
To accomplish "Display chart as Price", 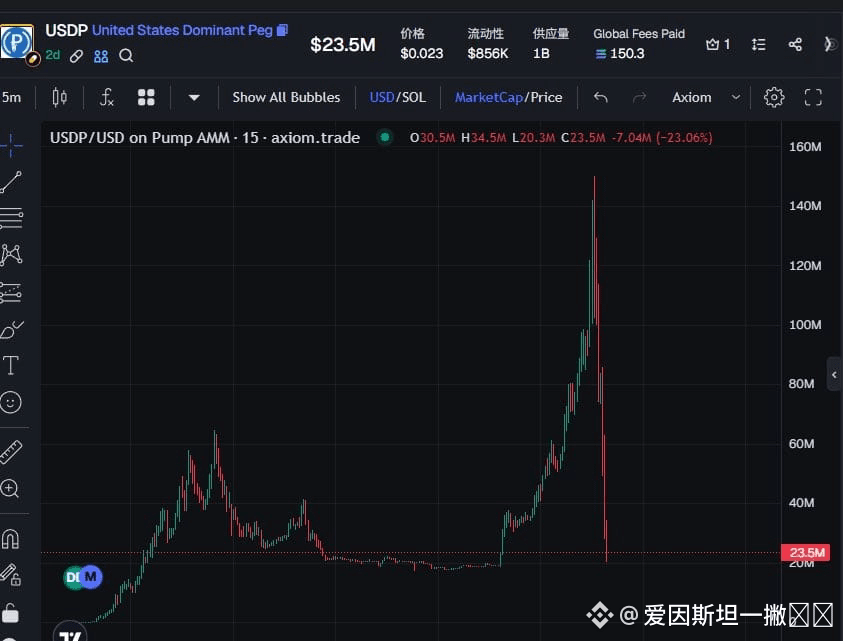I will pos(546,97).
